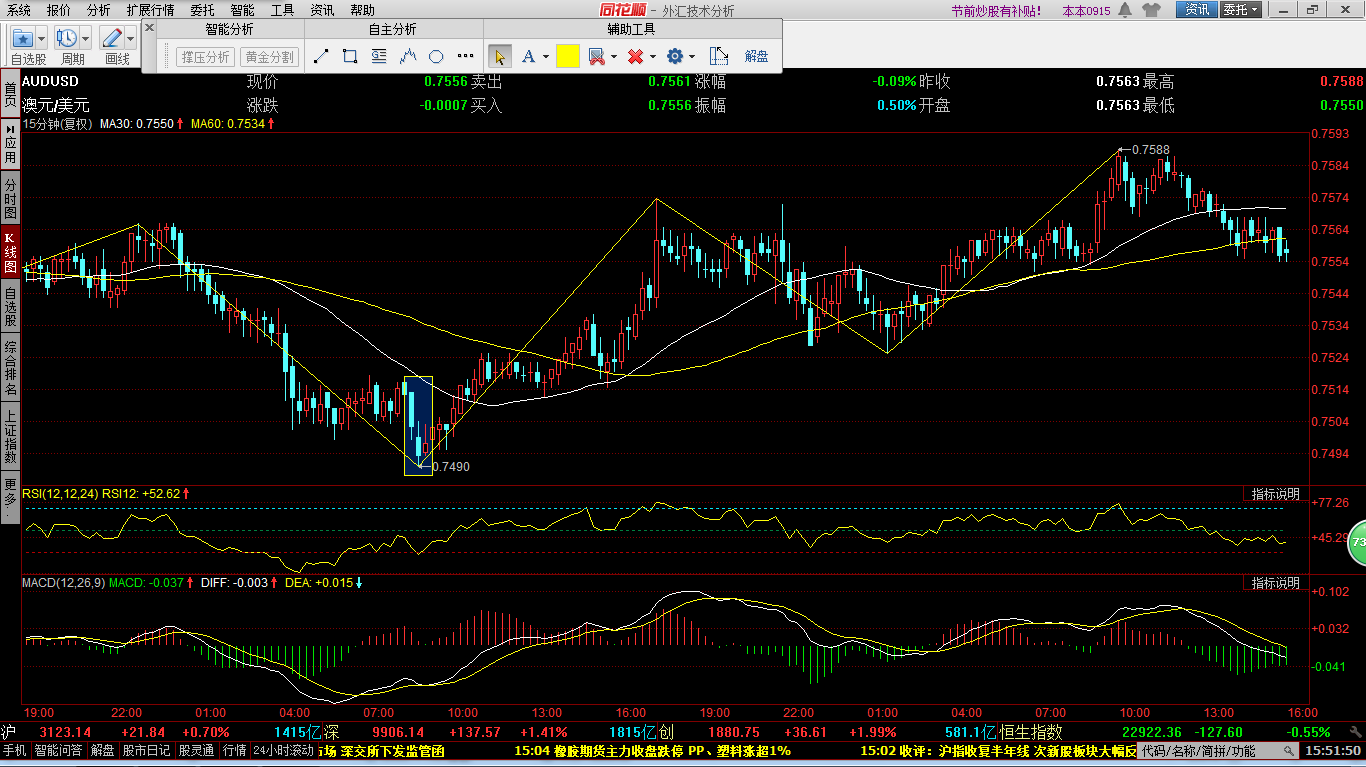Expand the 委托 dropdown button
The height and width of the screenshot is (767, 1366).
[x=1242, y=10]
